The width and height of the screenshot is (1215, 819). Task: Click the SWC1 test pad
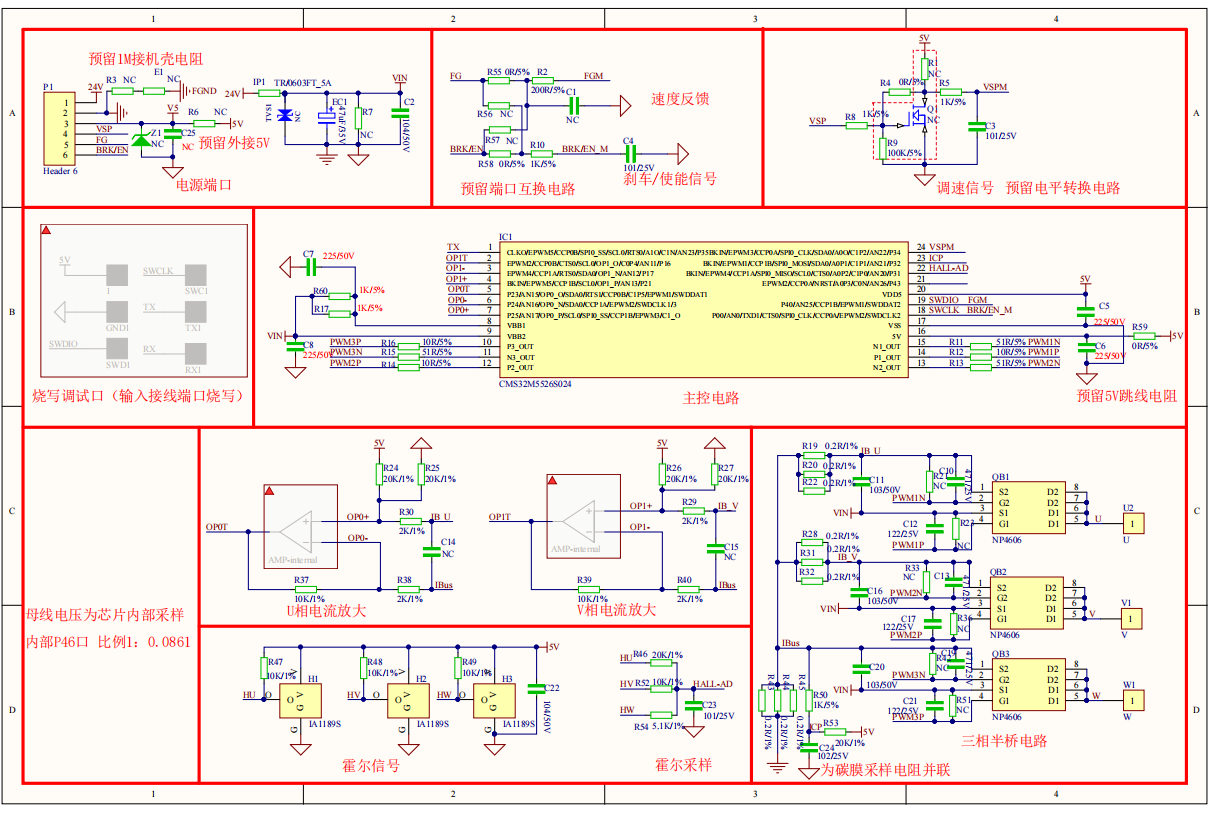coord(194,275)
